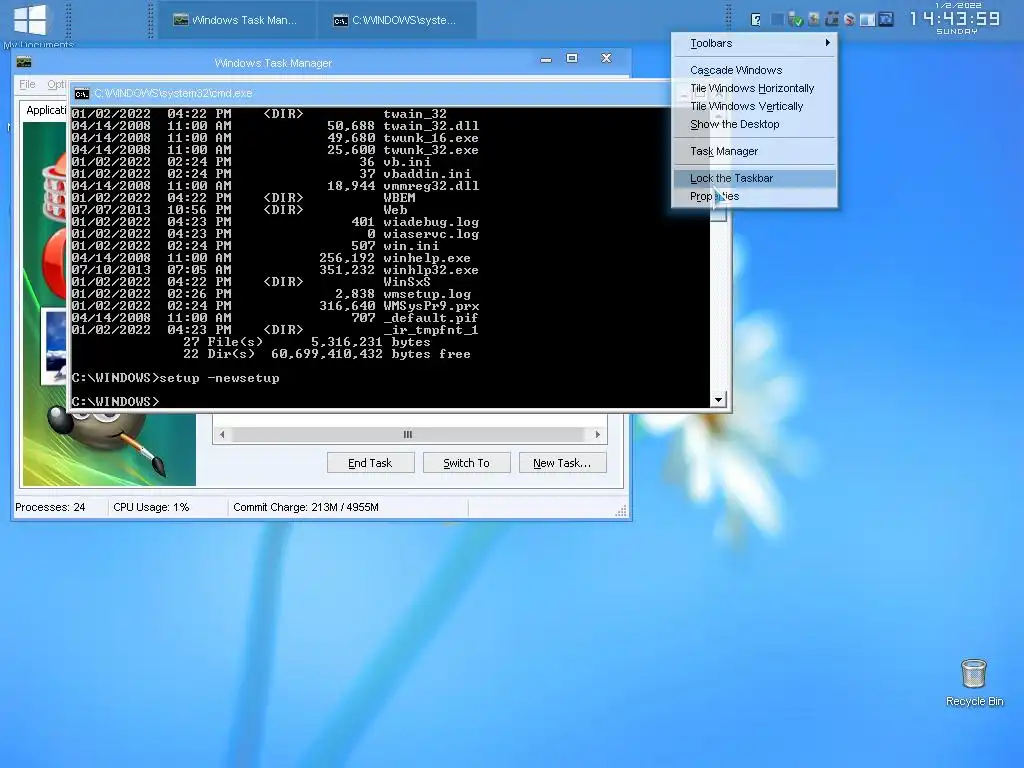Select the Applications tab in Task Manager

[x=46, y=110]
